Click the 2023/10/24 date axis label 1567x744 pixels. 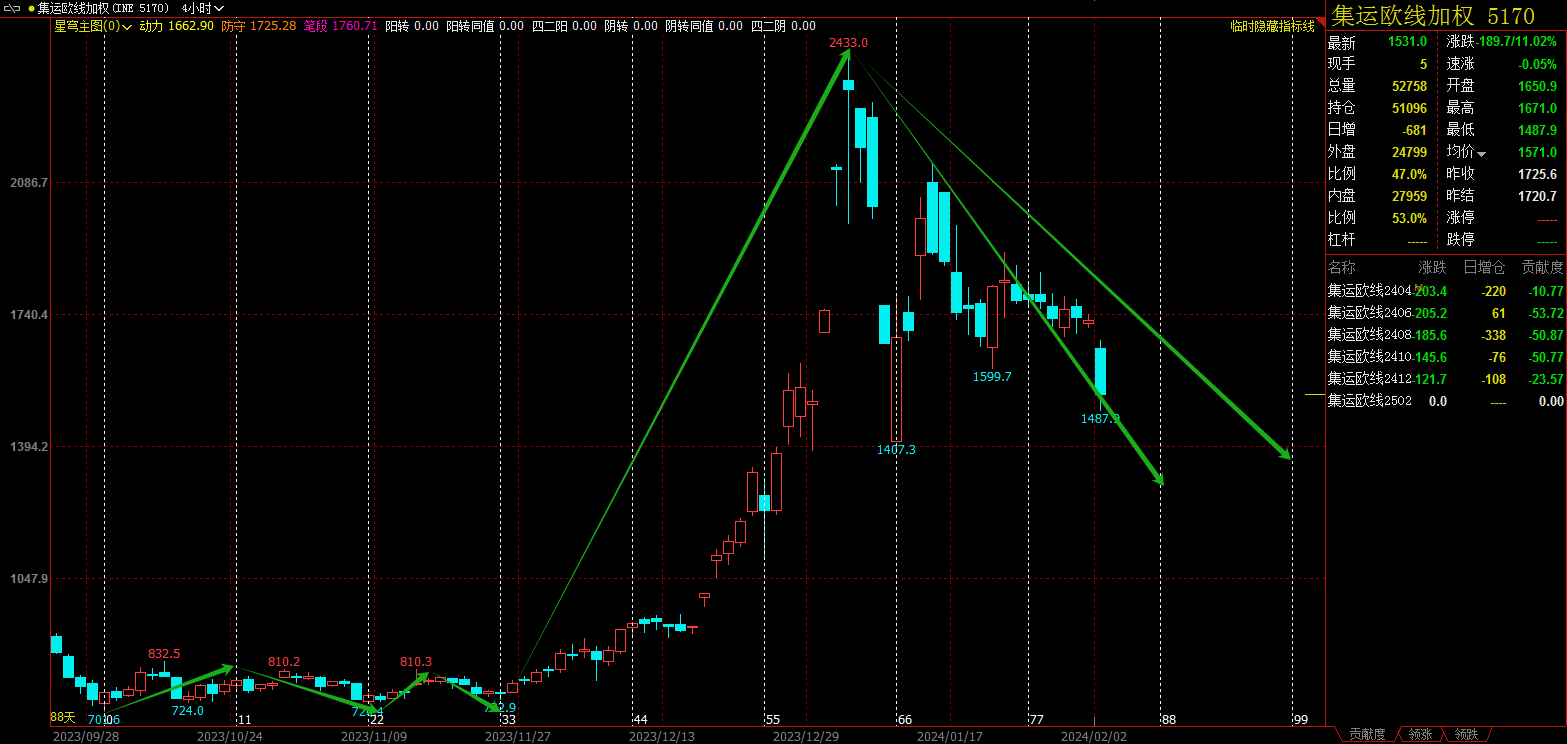tap(230, 736)
